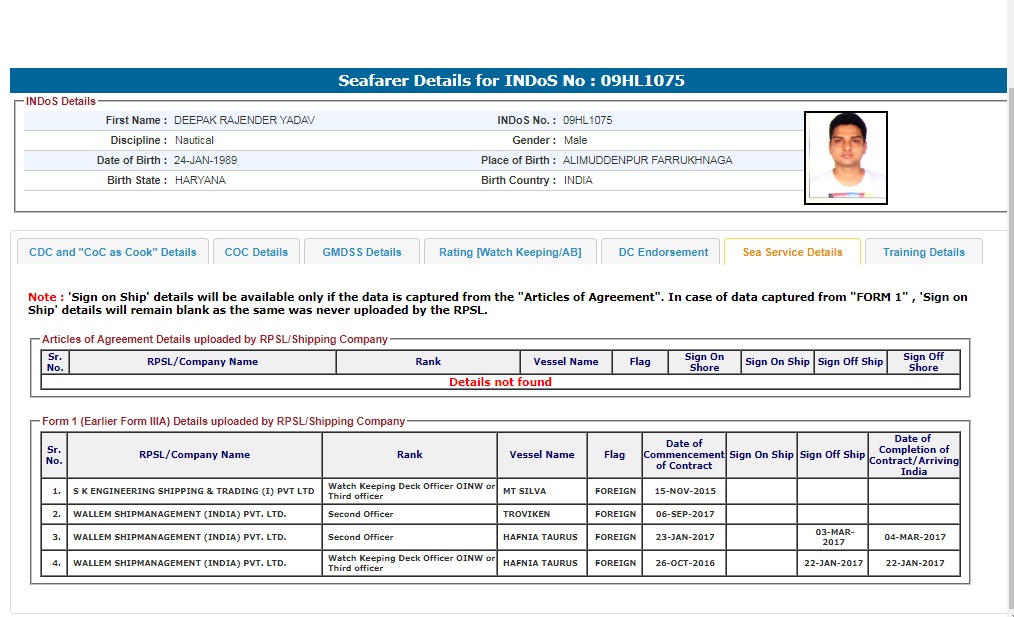This screenshot has width=1014, height=617.
Task: Open the CDC and CoC as Cook Details tab
Action: [113, 252]
